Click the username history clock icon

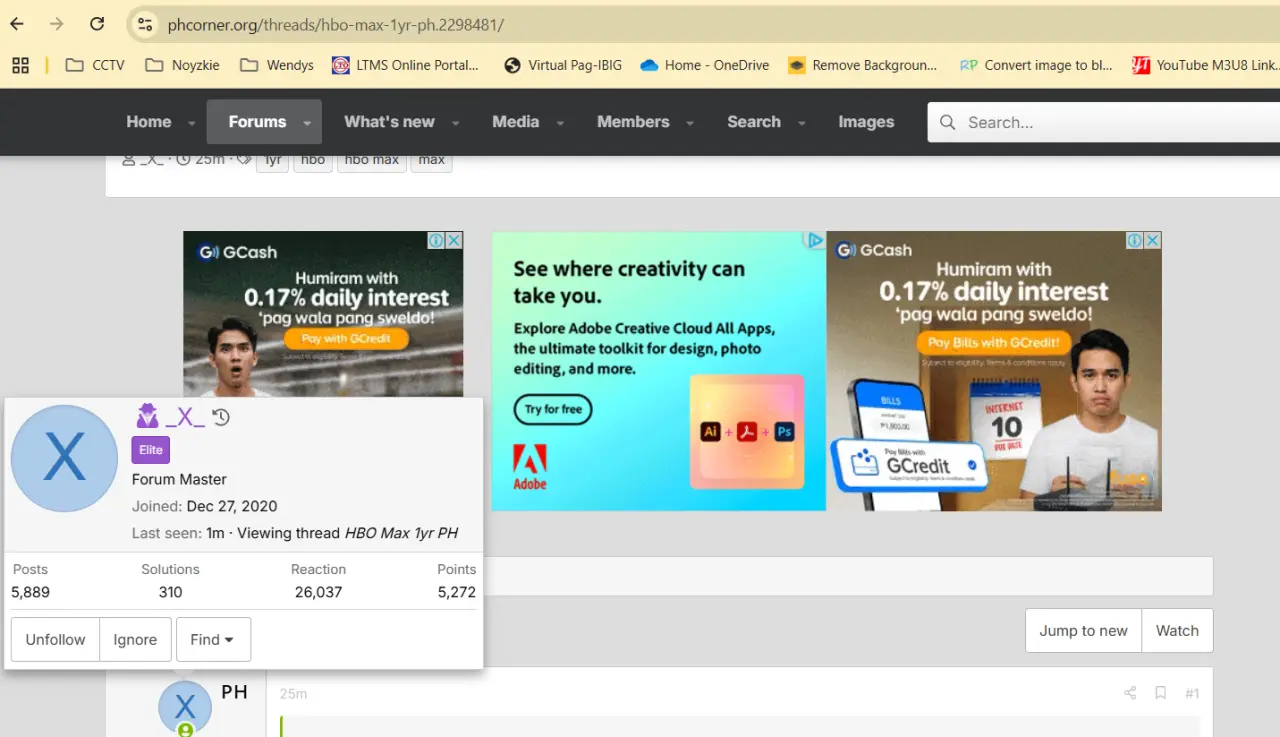coord(221,417)
